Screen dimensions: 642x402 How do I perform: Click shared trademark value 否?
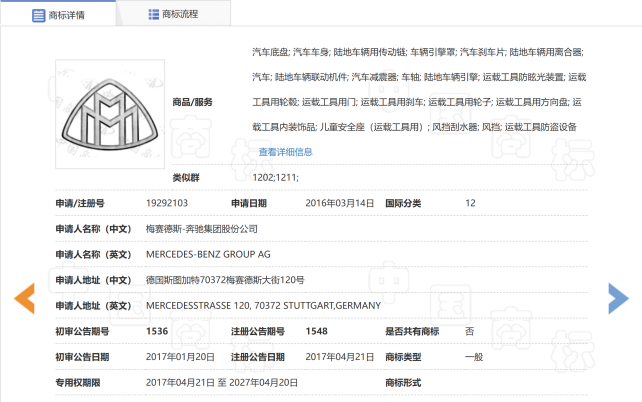[470, 331]
